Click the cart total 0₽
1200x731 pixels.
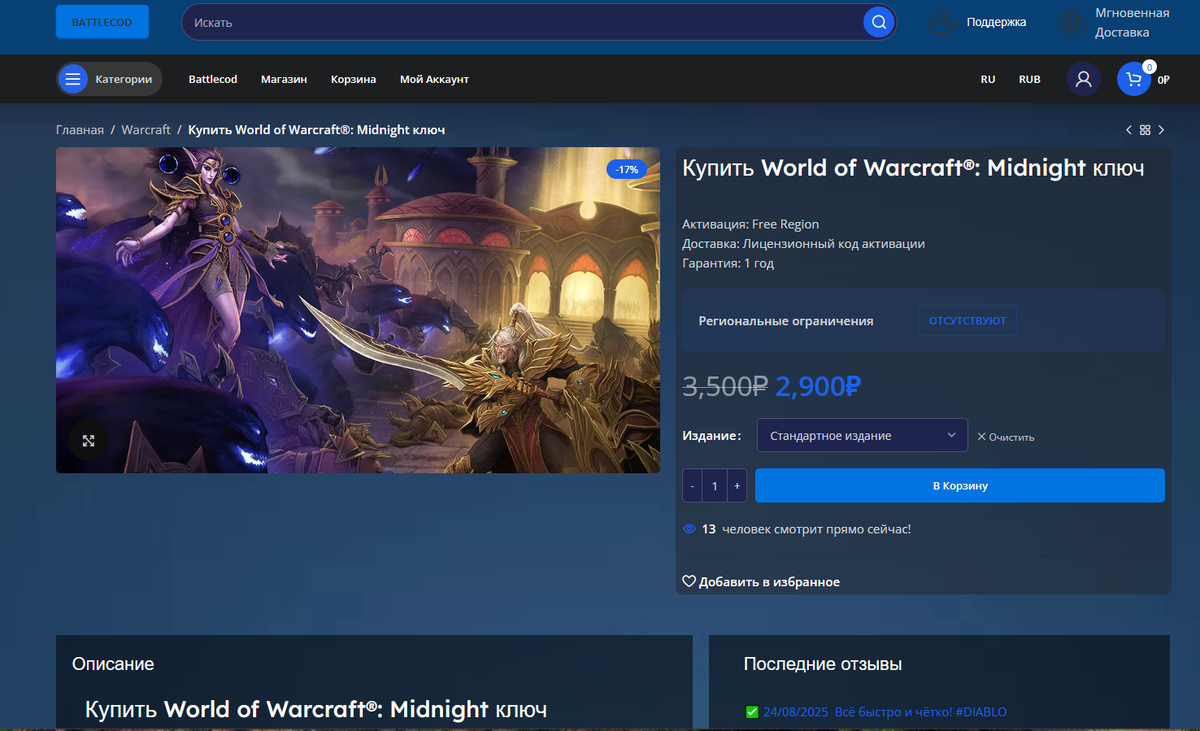(x=1163, y=80)
